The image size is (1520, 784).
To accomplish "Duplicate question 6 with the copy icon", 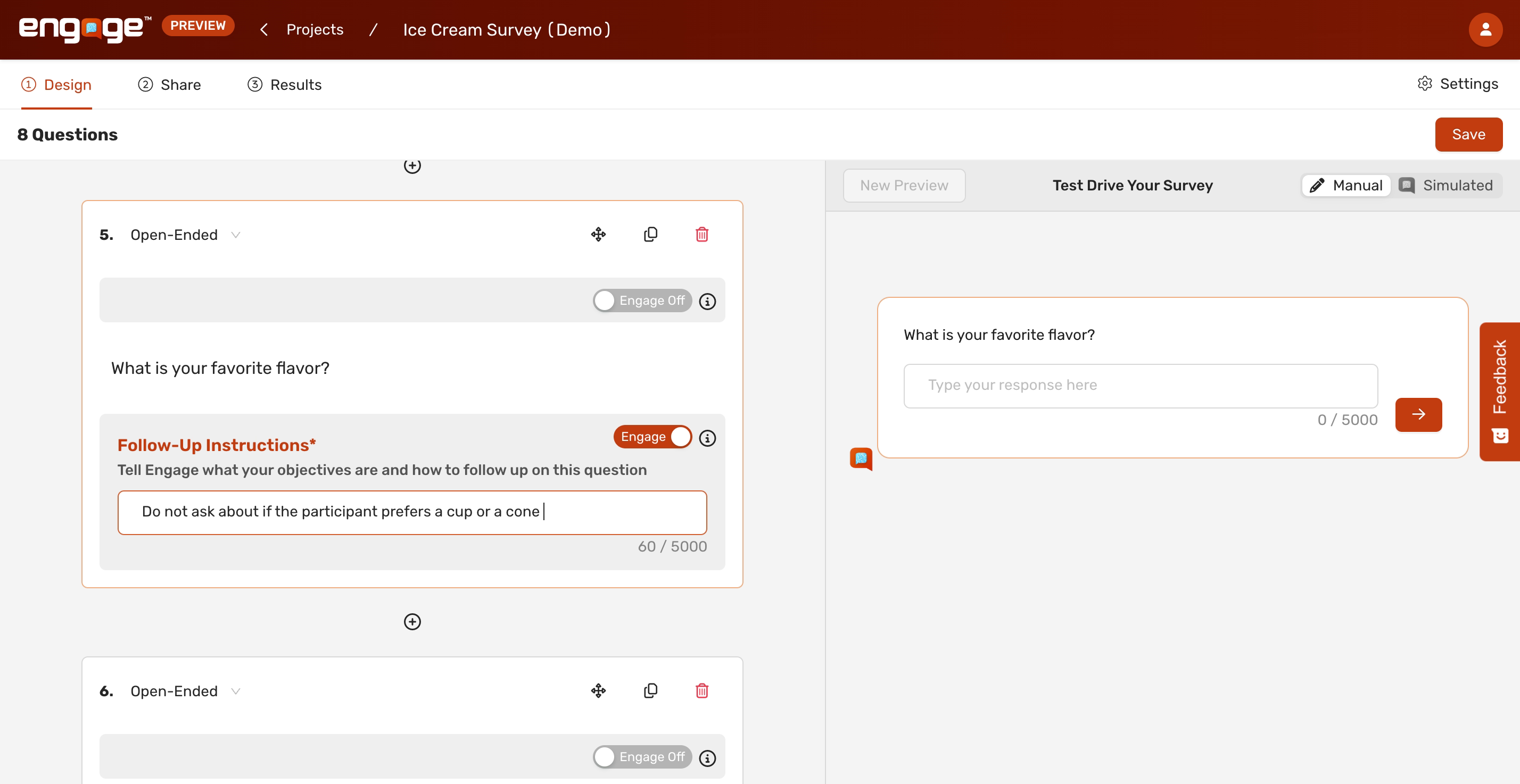I will pyautogui.click(x=650, y=690).
